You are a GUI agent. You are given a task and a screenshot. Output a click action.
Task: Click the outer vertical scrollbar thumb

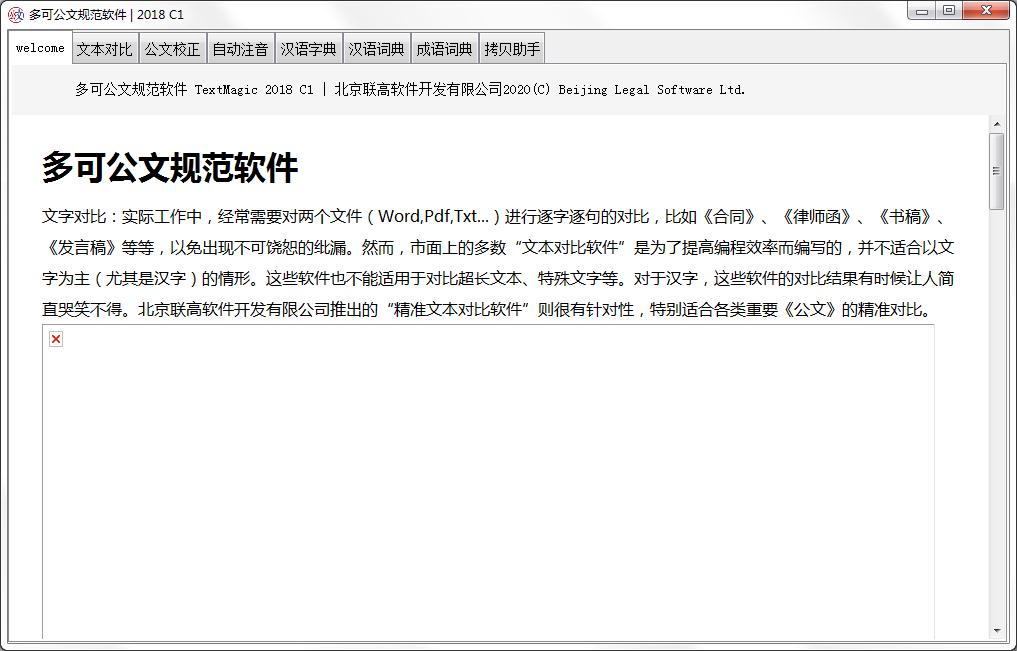pyautogui.click(x=996, y=170)
